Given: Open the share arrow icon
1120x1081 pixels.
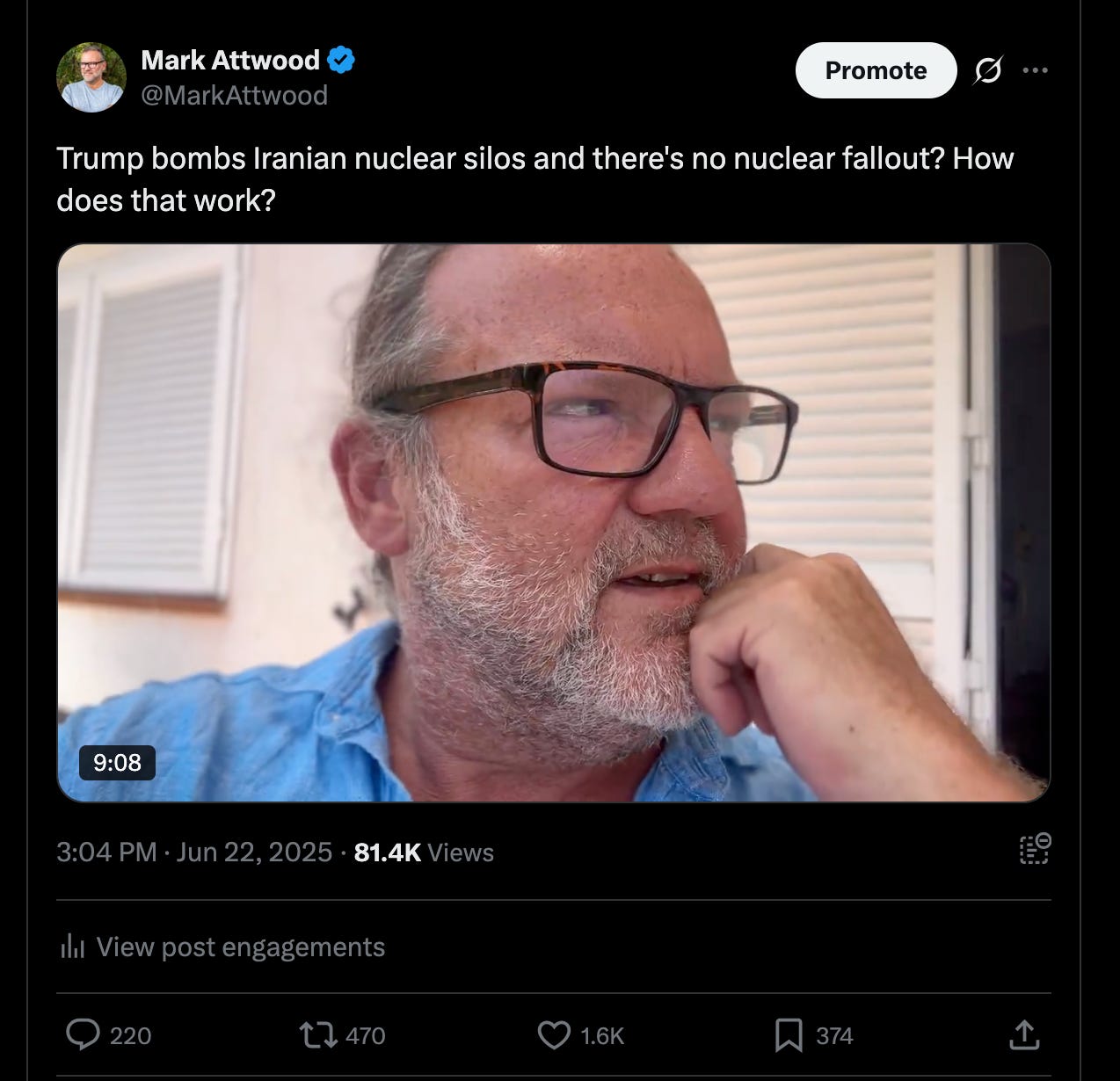Looking at the screenshot, I should click(x=1024, y=1034).
